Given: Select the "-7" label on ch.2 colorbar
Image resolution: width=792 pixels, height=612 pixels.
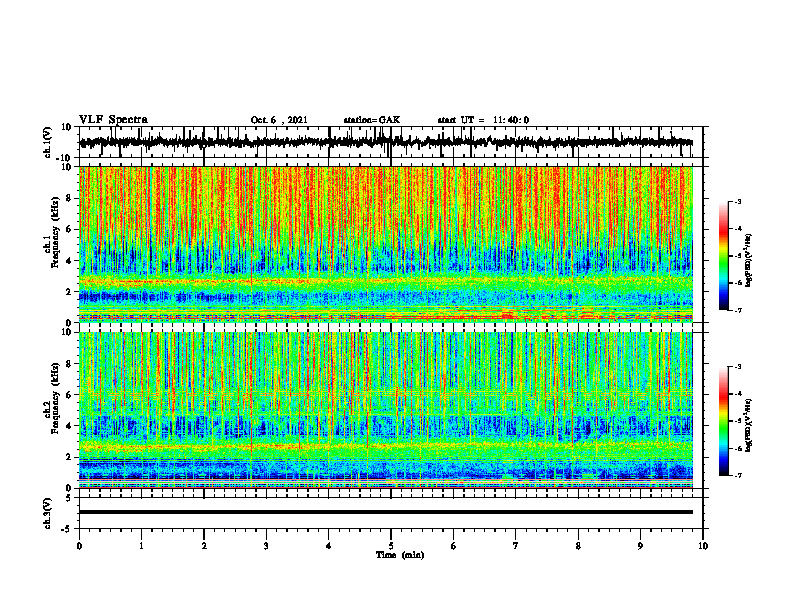Looking at the screenshot, I should 738,475.
